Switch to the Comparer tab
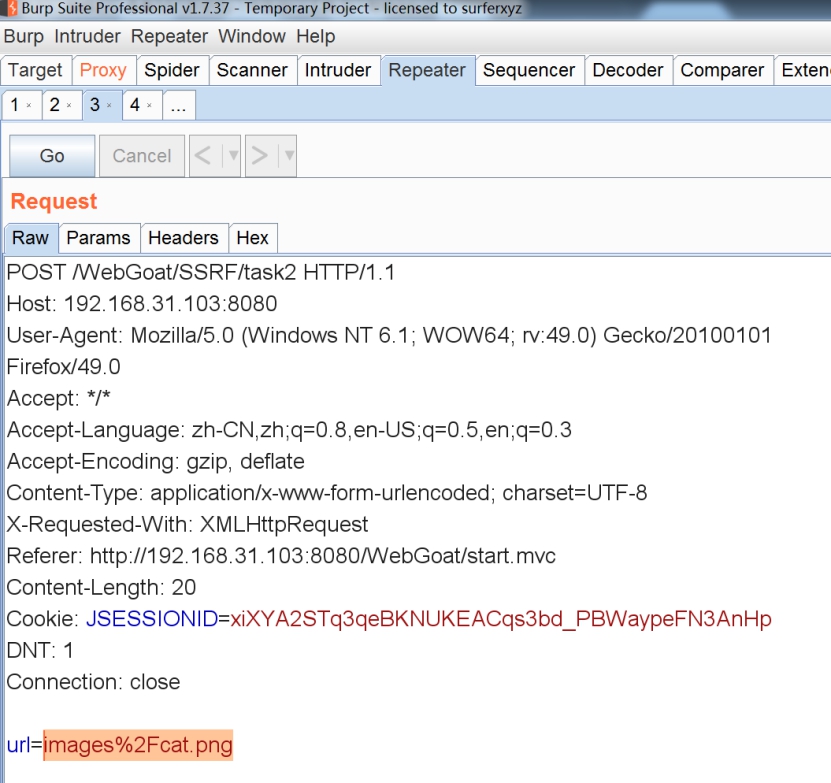This screenshot has height=783, width=831. pos(722,70)
